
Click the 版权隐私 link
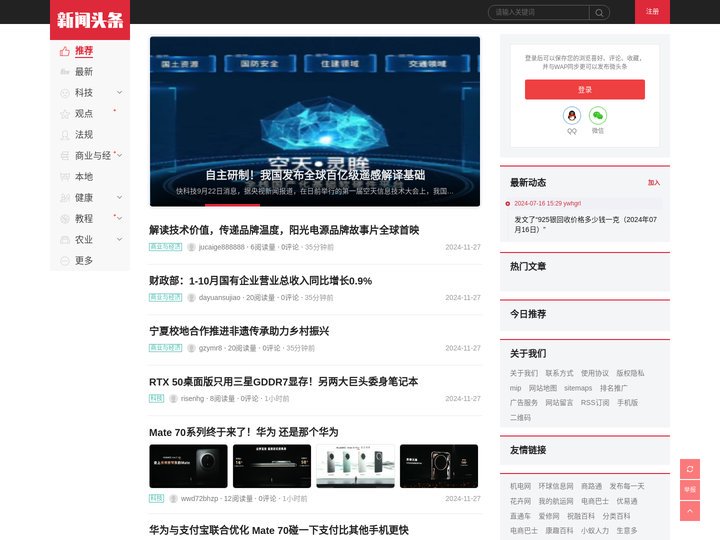[630, 373]
